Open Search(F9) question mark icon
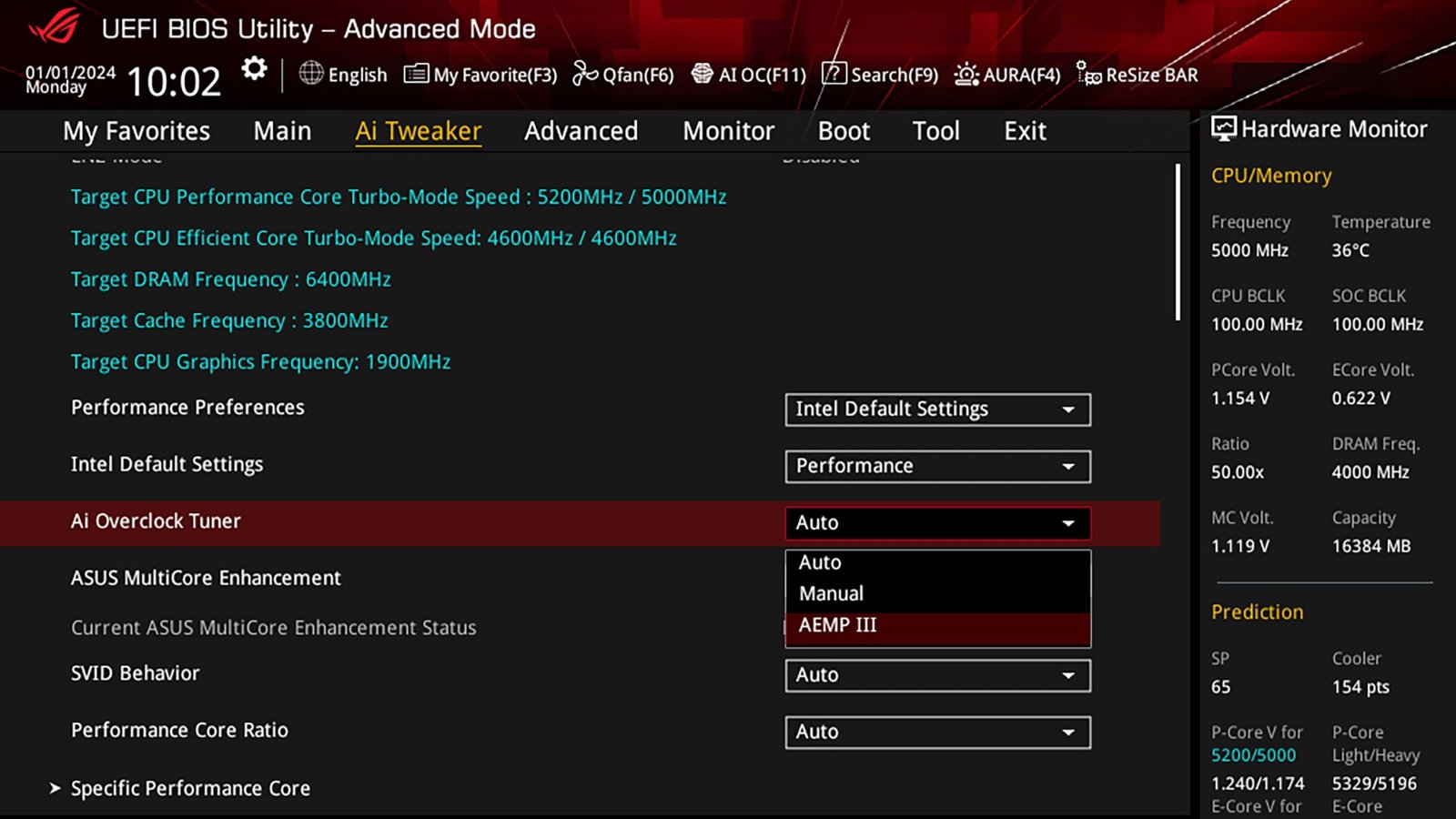The image size is (1456, 819). coord(834,74)
